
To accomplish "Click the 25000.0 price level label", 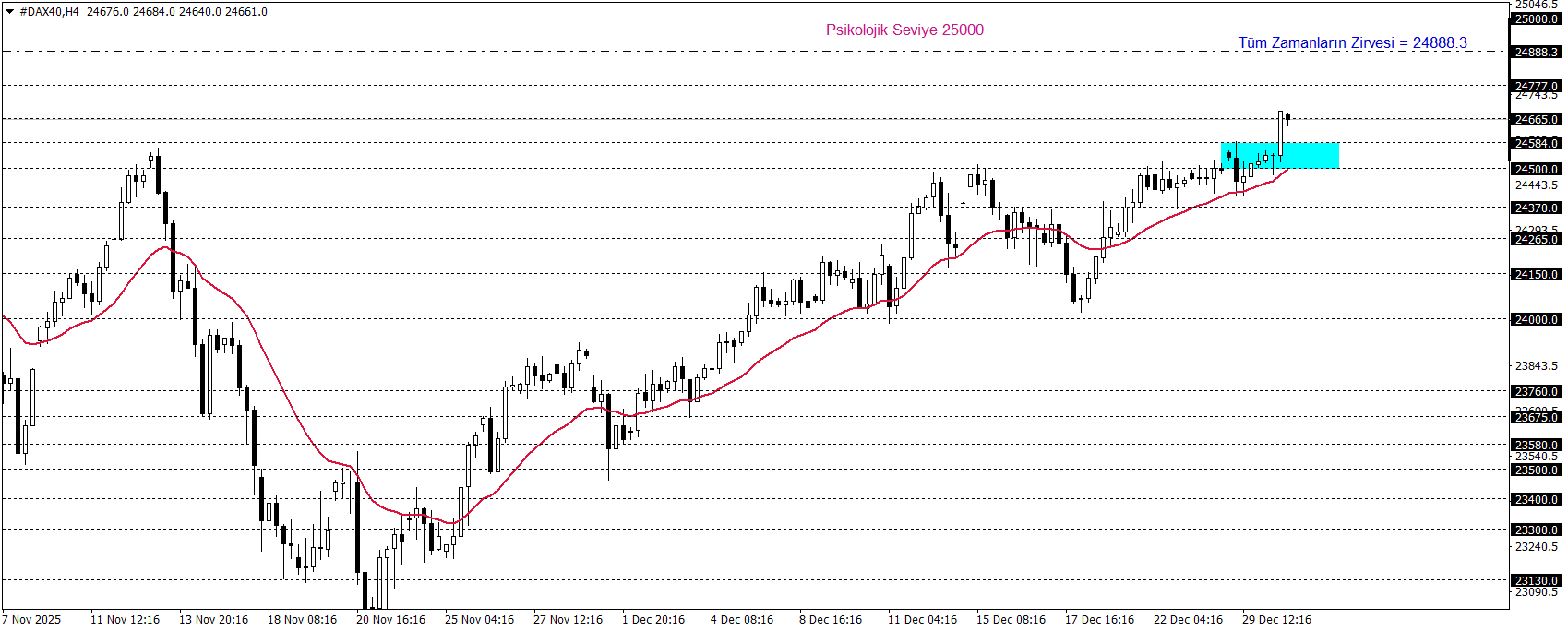I will click(1537, 18).
